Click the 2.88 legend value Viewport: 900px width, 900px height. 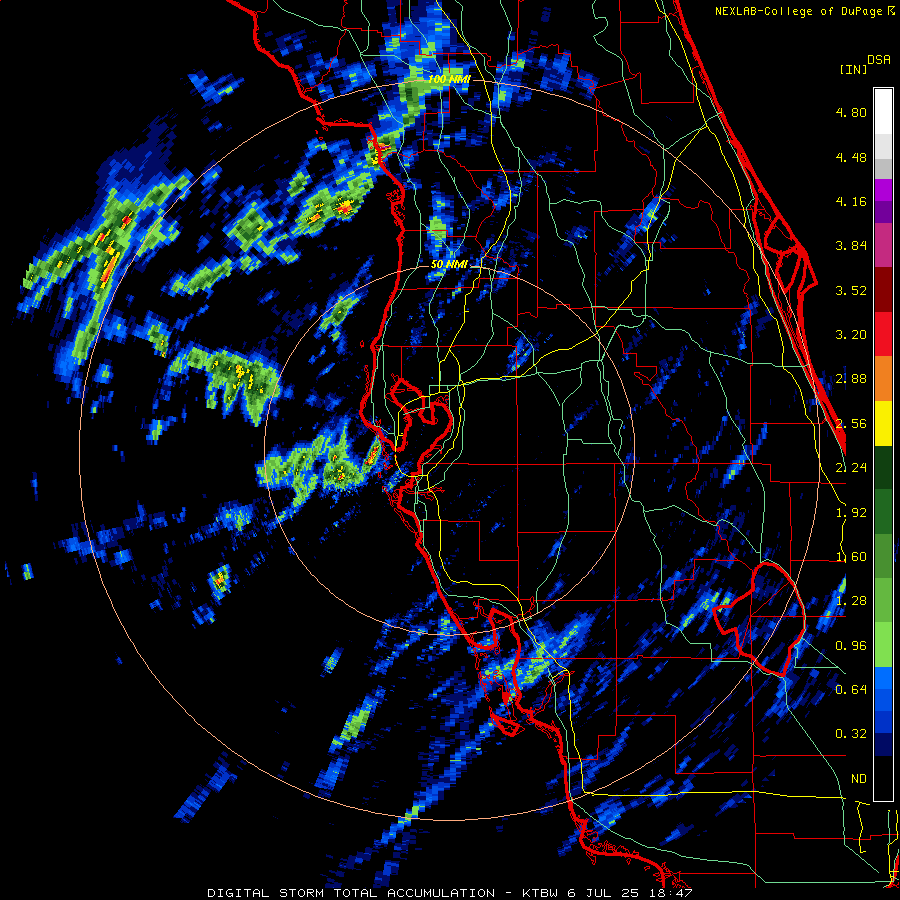[851, 379]
